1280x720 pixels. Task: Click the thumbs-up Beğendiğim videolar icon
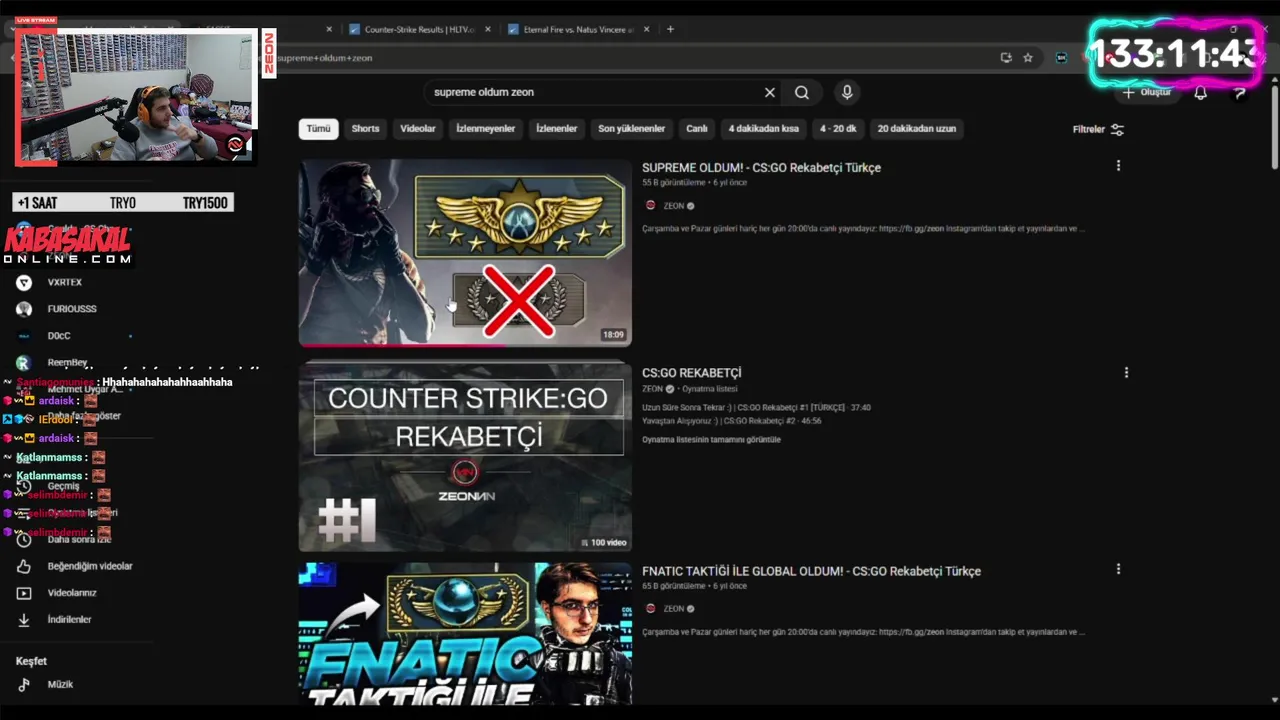click(24, 566)
